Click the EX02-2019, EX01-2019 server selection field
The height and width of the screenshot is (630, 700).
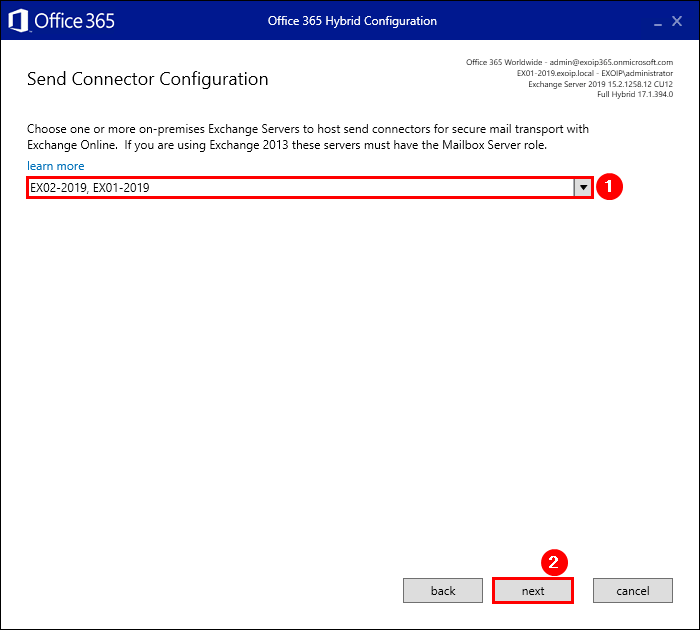click(x=298, y=187)
